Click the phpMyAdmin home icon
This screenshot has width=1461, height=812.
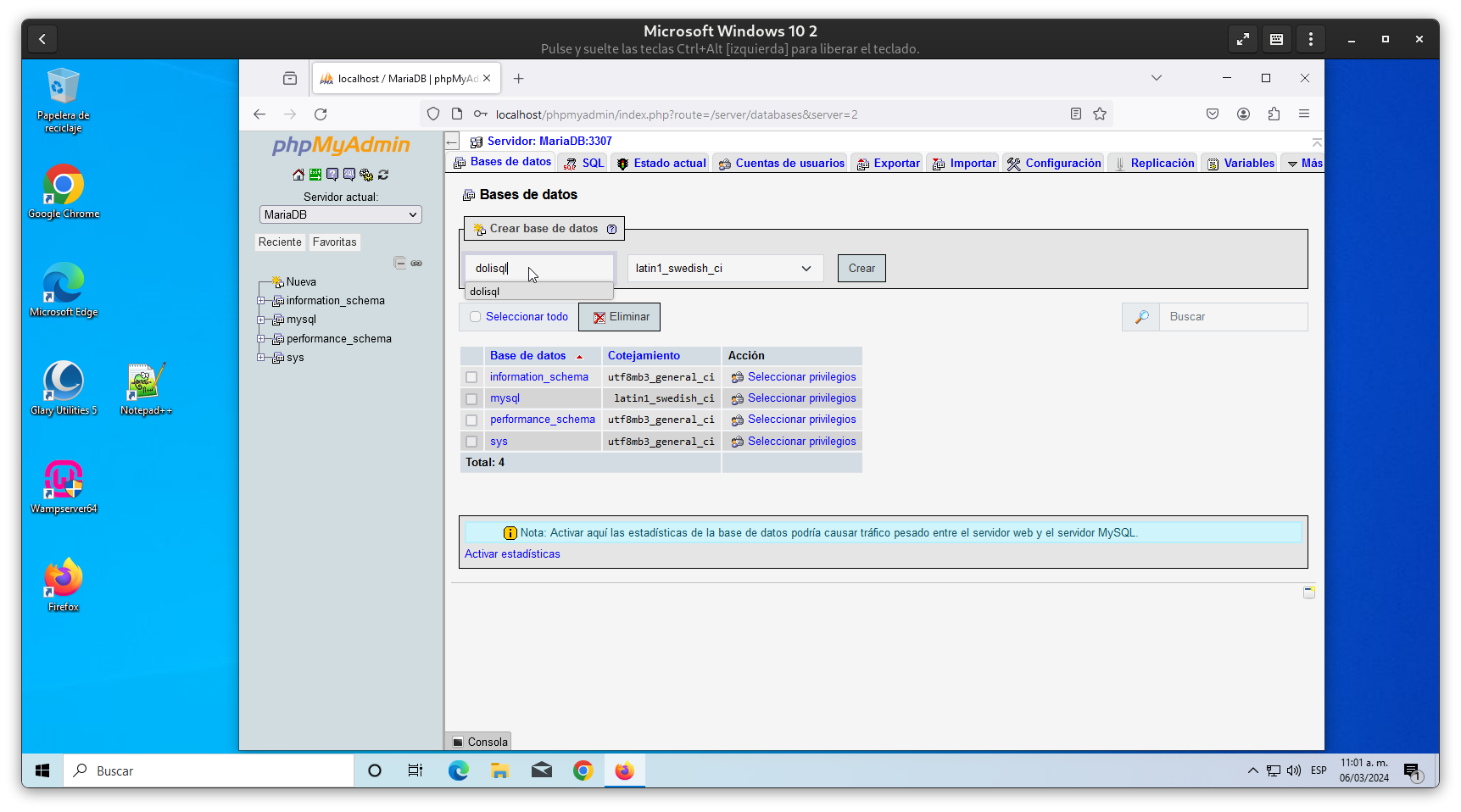[298, 175]
